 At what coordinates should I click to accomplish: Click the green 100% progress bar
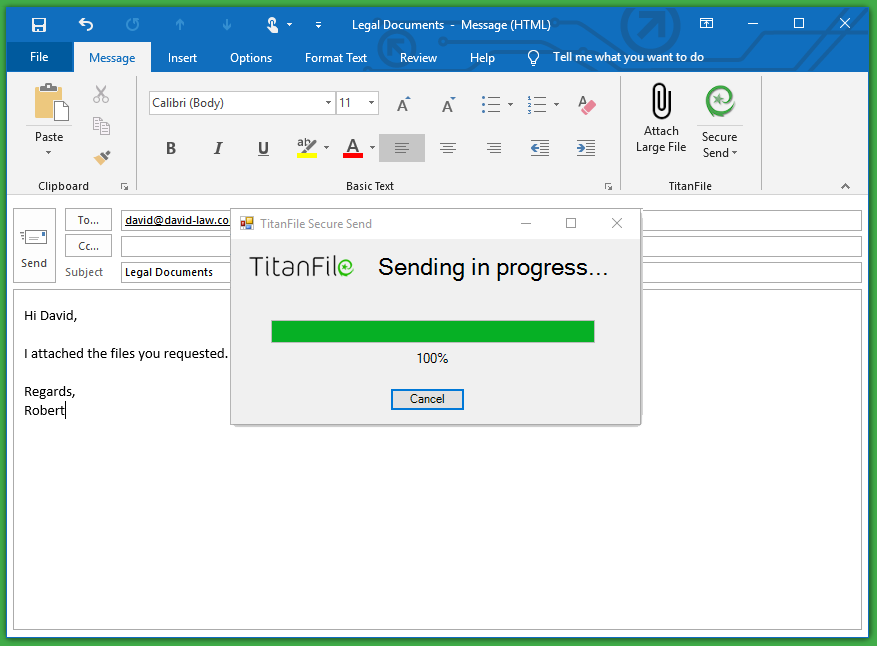coord(433,331)
